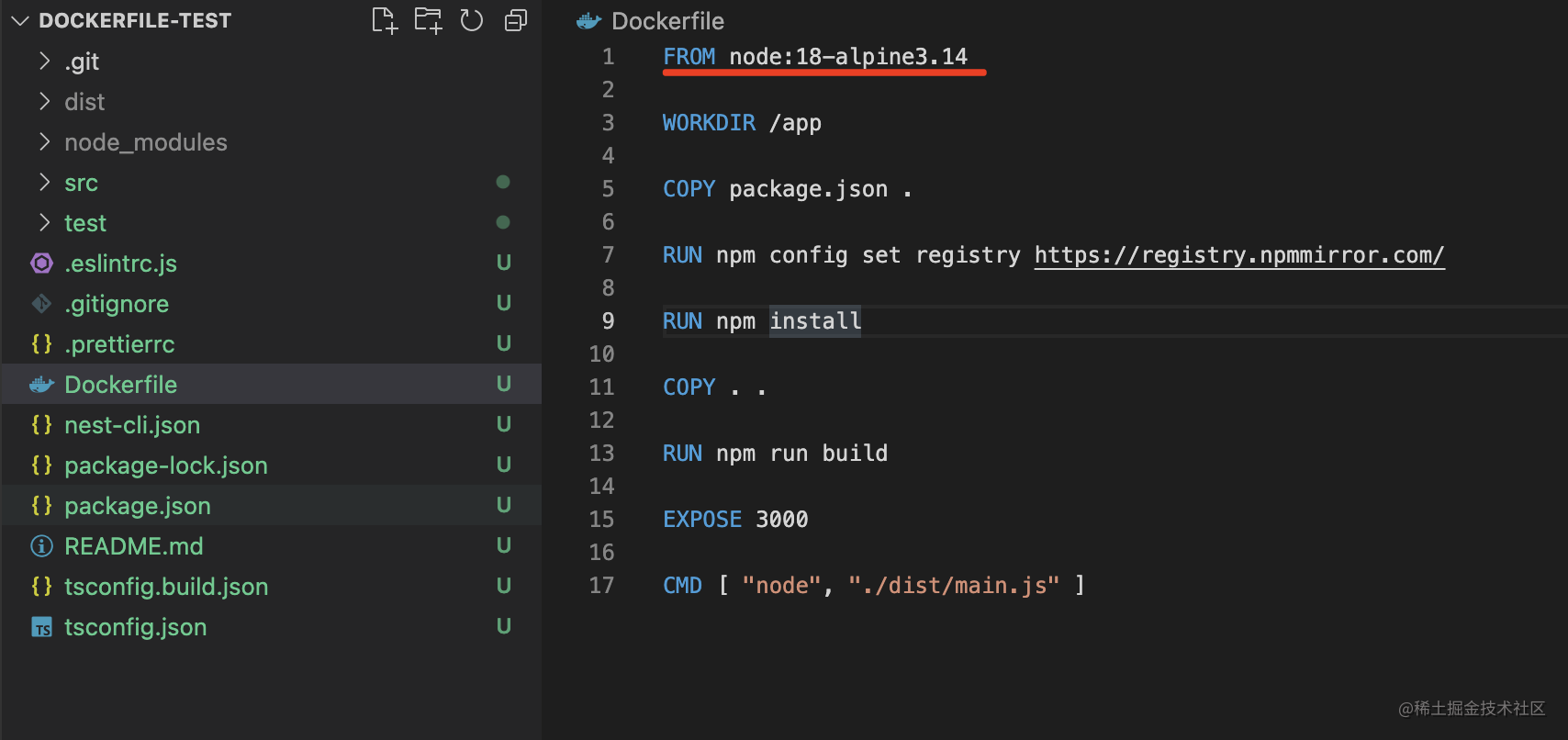The image size is (1568, 740).
Task: Select the Dockerfile in the file tree
Action: (x=120, y=385)
